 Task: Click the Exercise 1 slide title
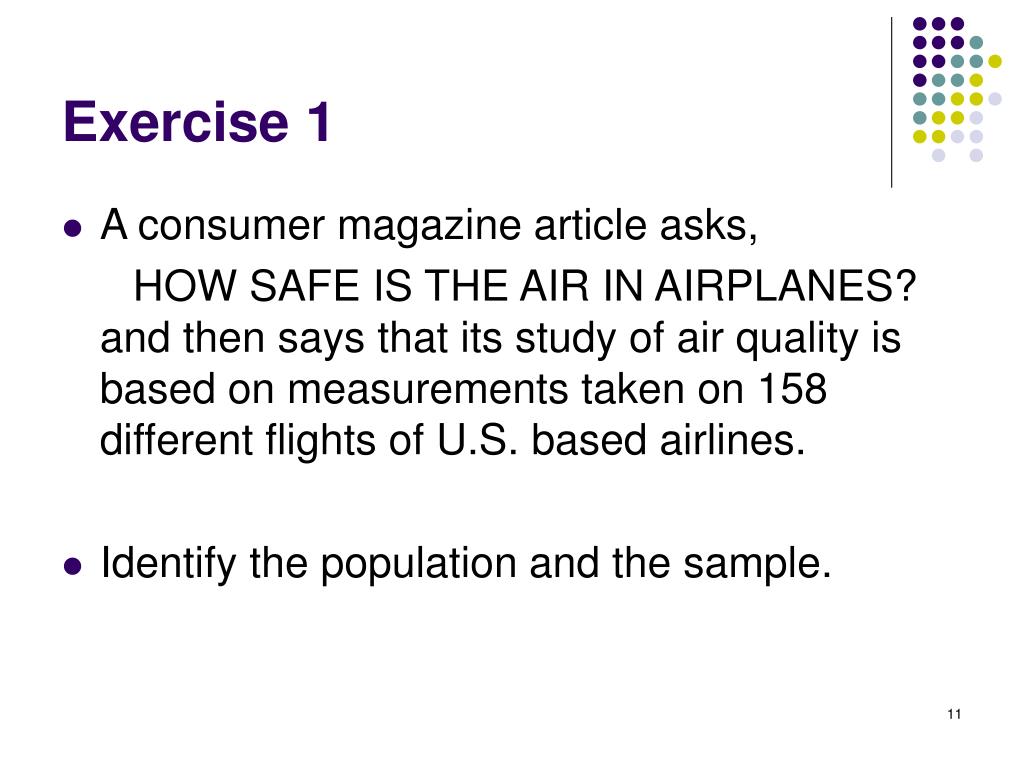point(197,121)
